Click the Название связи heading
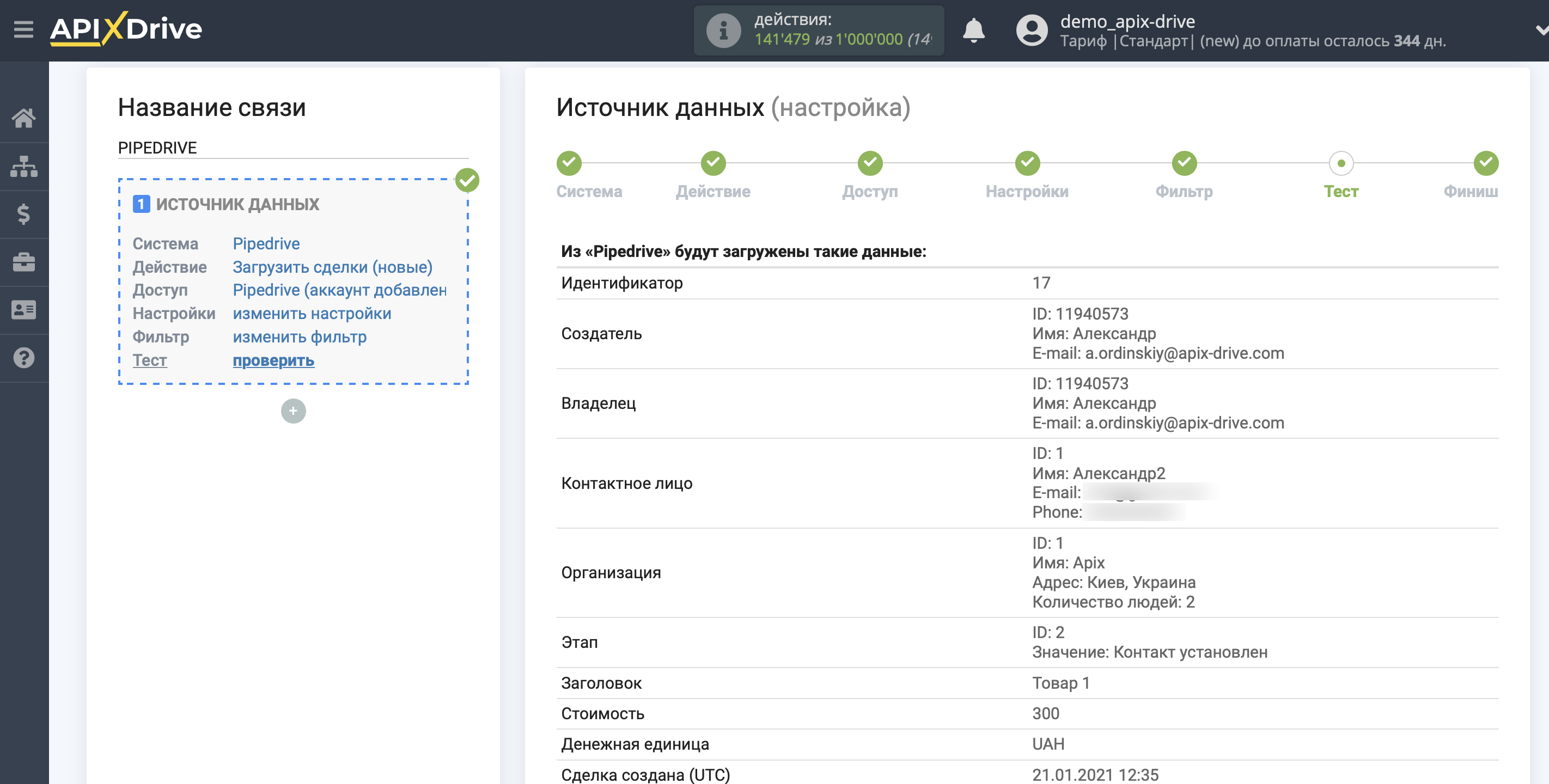1549x784 pixels. (x=212, y=108)
